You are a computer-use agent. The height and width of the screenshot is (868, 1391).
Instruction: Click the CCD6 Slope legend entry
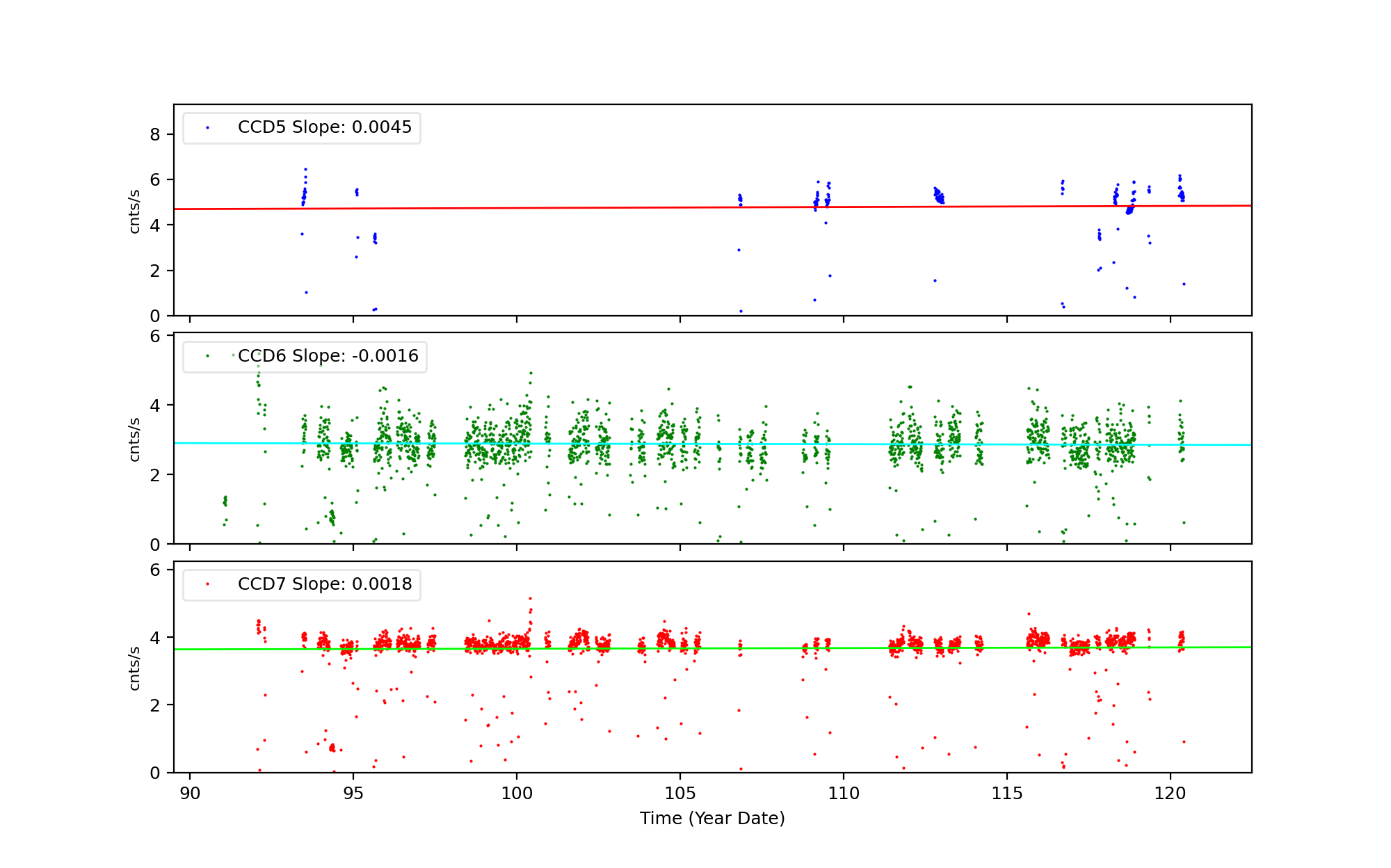tap(328, 356)
